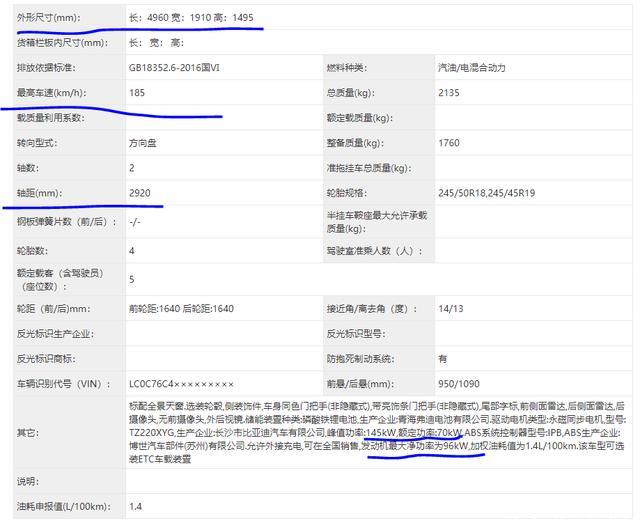Select seating capacity value 5
The width and height of the screenshot is (640, 530).
[x=132, y=279]
